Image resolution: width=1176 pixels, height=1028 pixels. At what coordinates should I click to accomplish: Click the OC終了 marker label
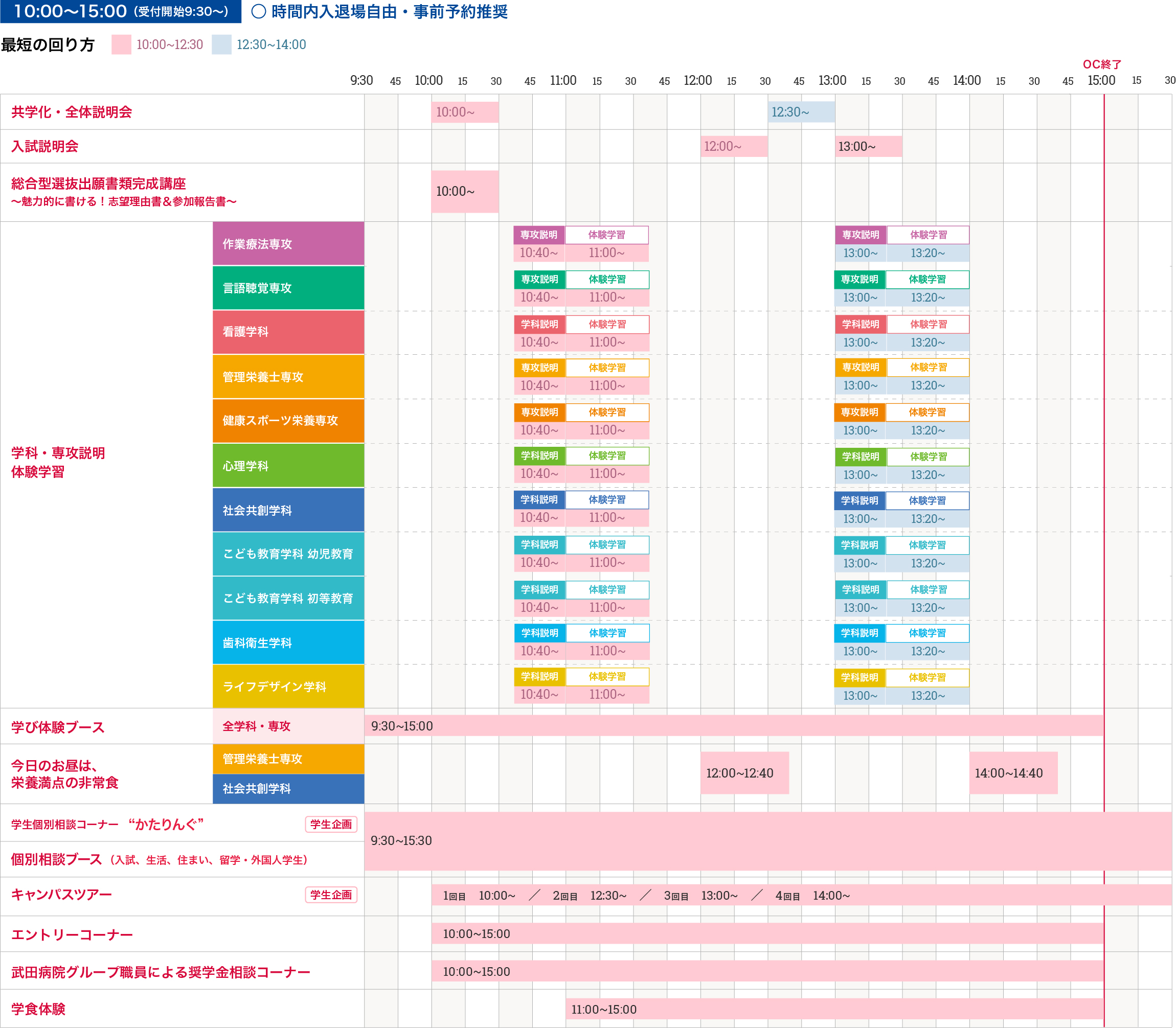point(1102,64)
